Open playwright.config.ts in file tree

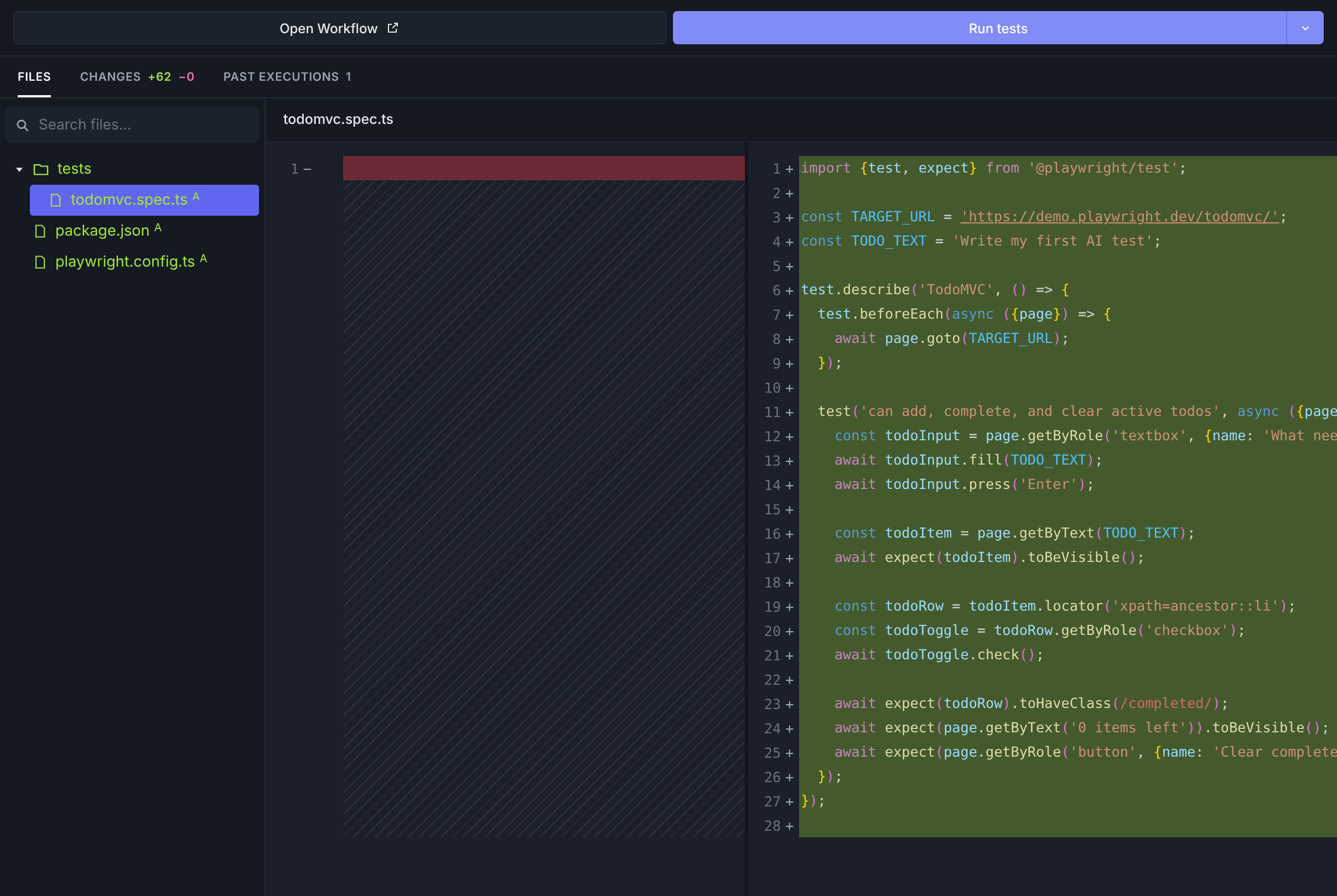[125, 261]
